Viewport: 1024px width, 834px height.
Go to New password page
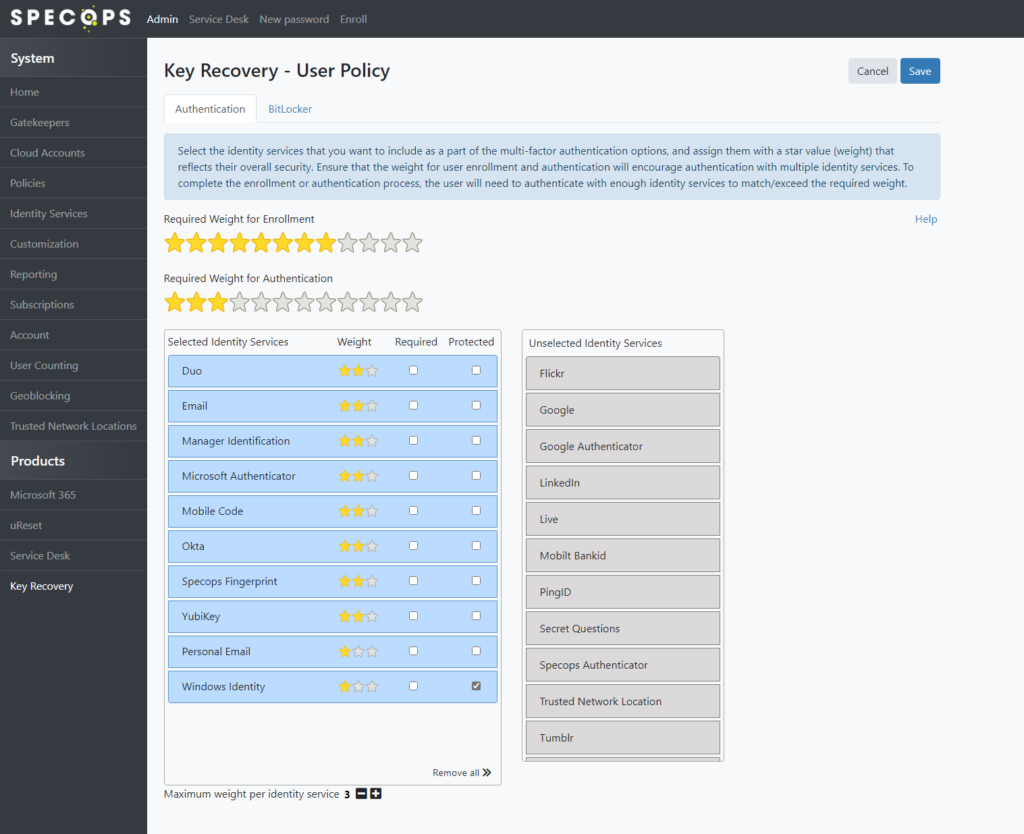[x=294, y=20]
